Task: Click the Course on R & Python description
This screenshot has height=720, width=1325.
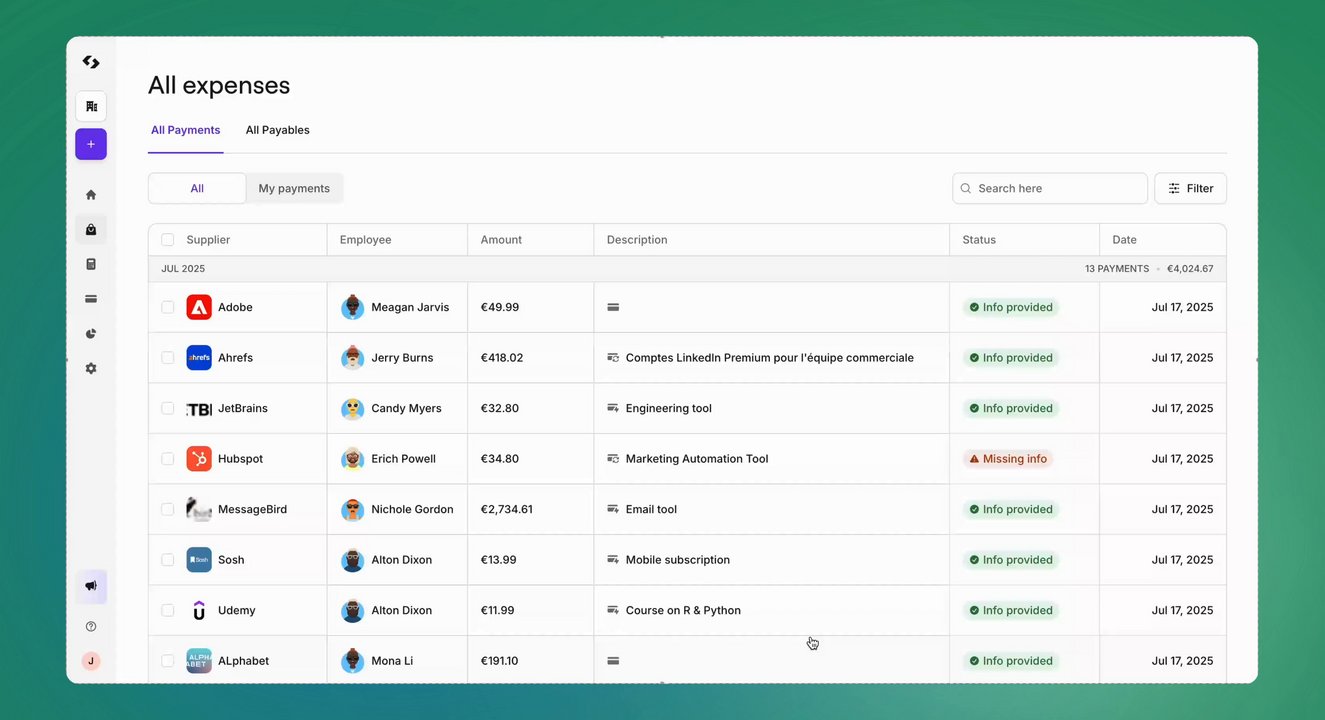Action: [683, 611]
